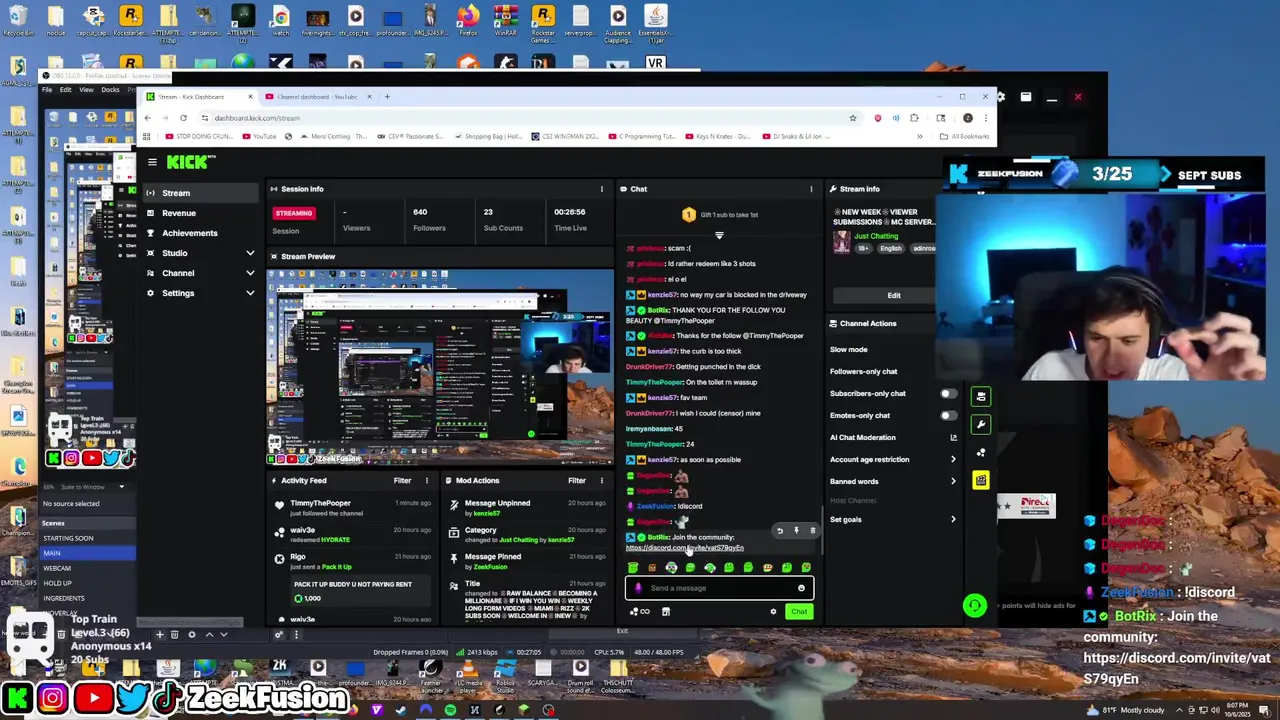Screen dimensions: 1280x720
Task: Open the Kick hamburger menu icon
Action: [x=152, y=162]
